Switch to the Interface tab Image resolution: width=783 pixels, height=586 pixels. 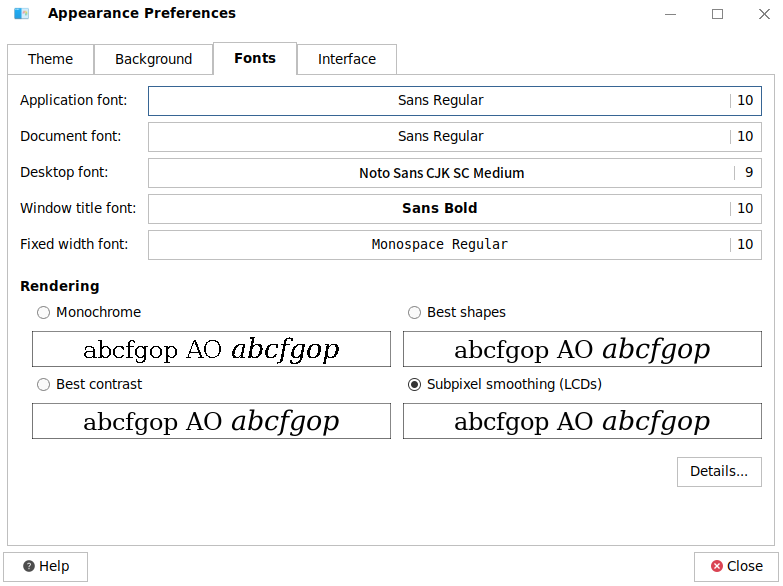pos(347,59)
